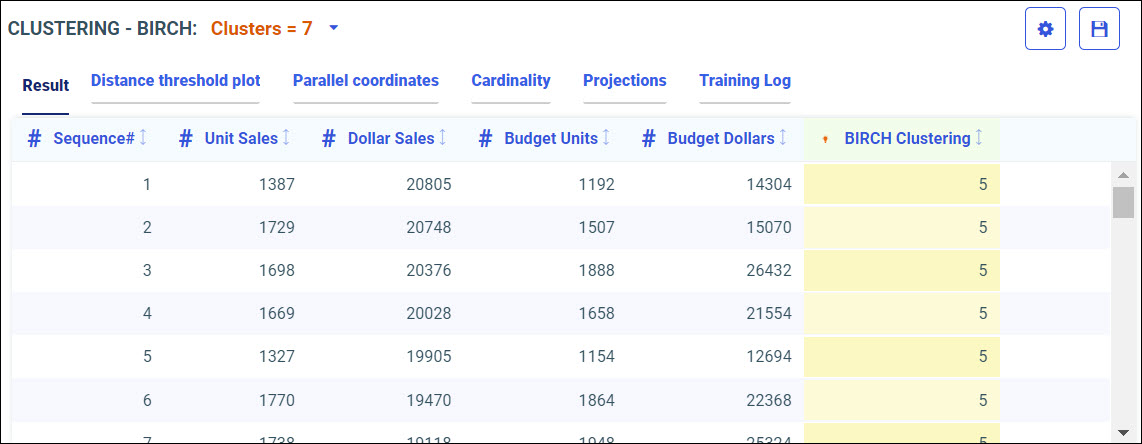Expand the Clusters = 7 dropdown arrow

click(x=334, y=28)
